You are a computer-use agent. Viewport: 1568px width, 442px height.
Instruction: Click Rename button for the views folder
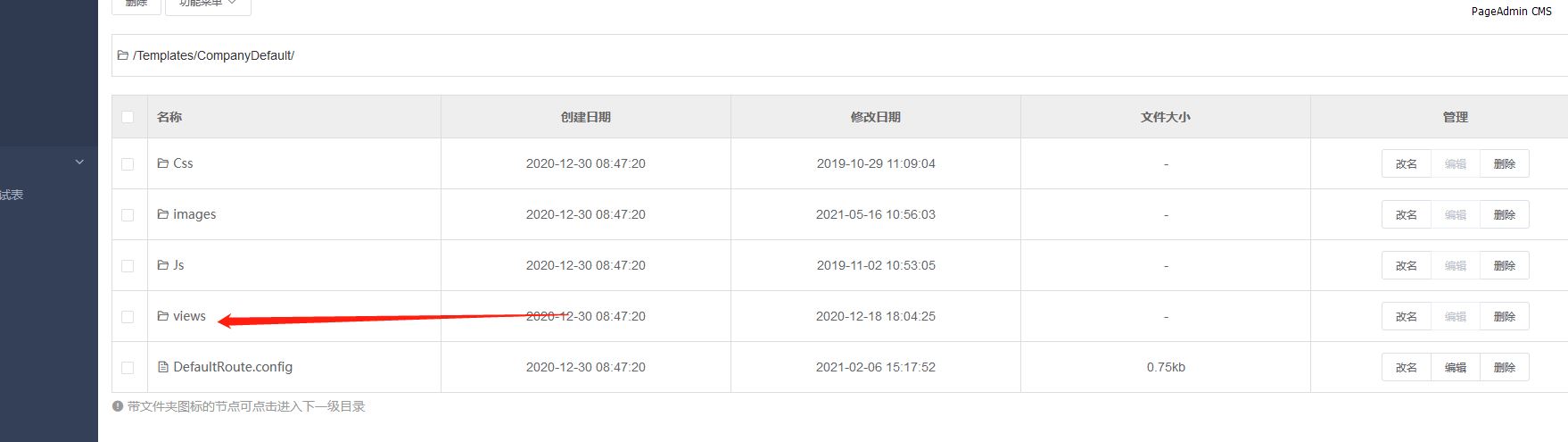tap(1407, 316)
